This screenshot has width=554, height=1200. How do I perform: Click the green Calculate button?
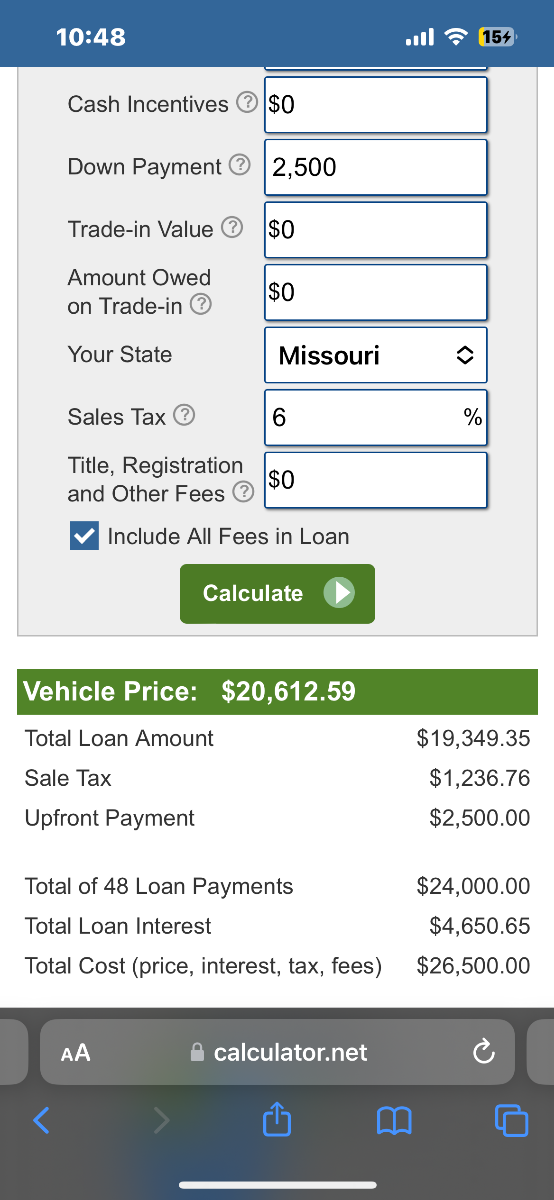click(x=277, y=594)
